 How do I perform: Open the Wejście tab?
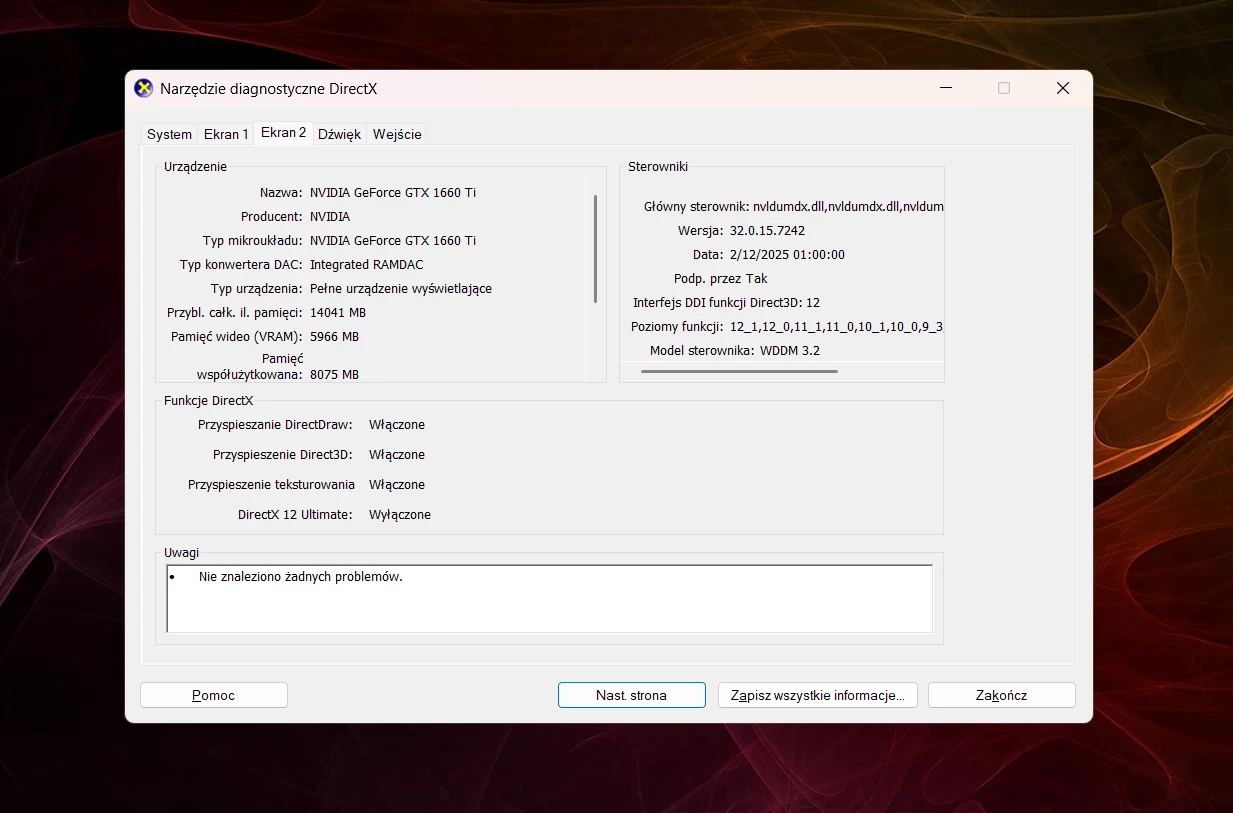pyautogui.click(x=397, y=134)
